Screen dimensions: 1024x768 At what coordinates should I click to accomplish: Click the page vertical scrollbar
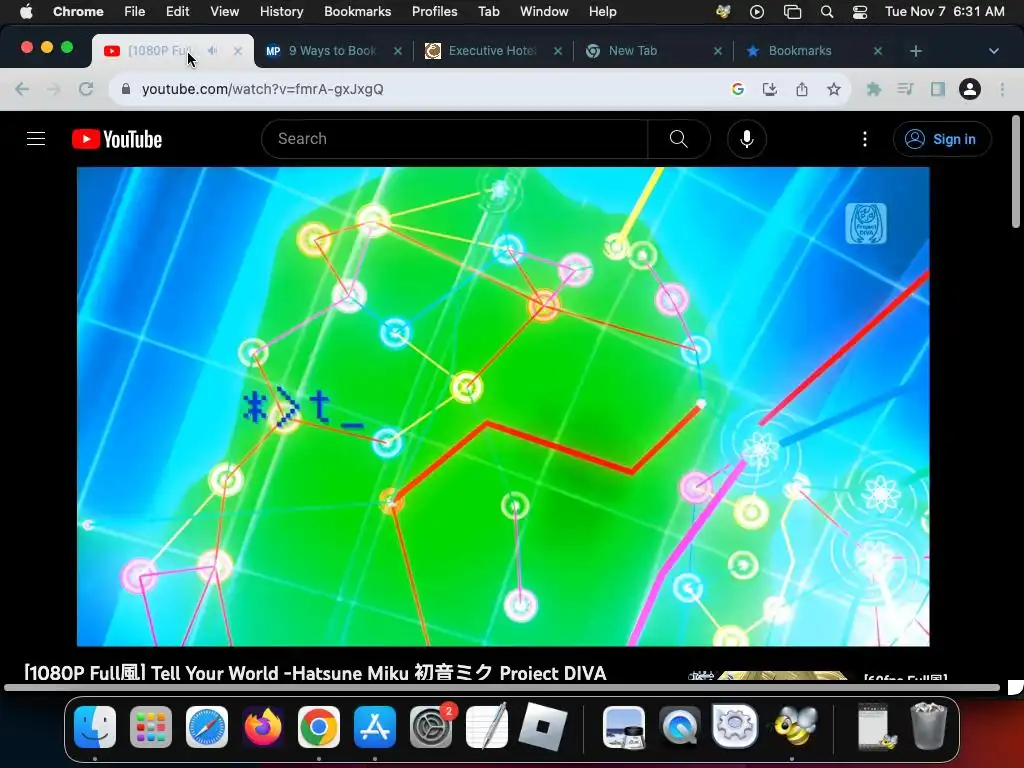click(x=1016, y=172)
